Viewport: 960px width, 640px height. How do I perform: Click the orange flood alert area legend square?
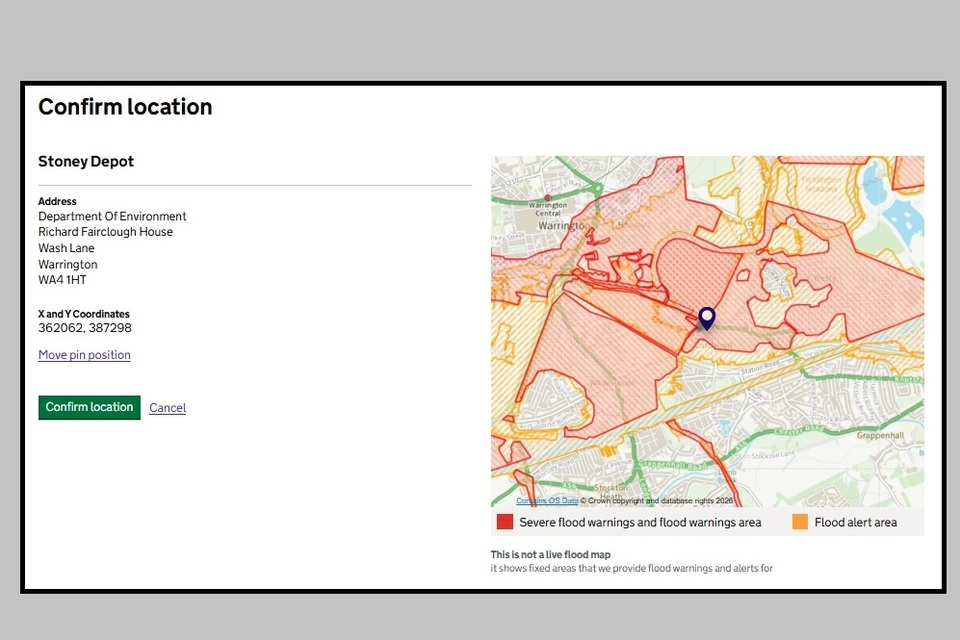(x=800, y=522)
